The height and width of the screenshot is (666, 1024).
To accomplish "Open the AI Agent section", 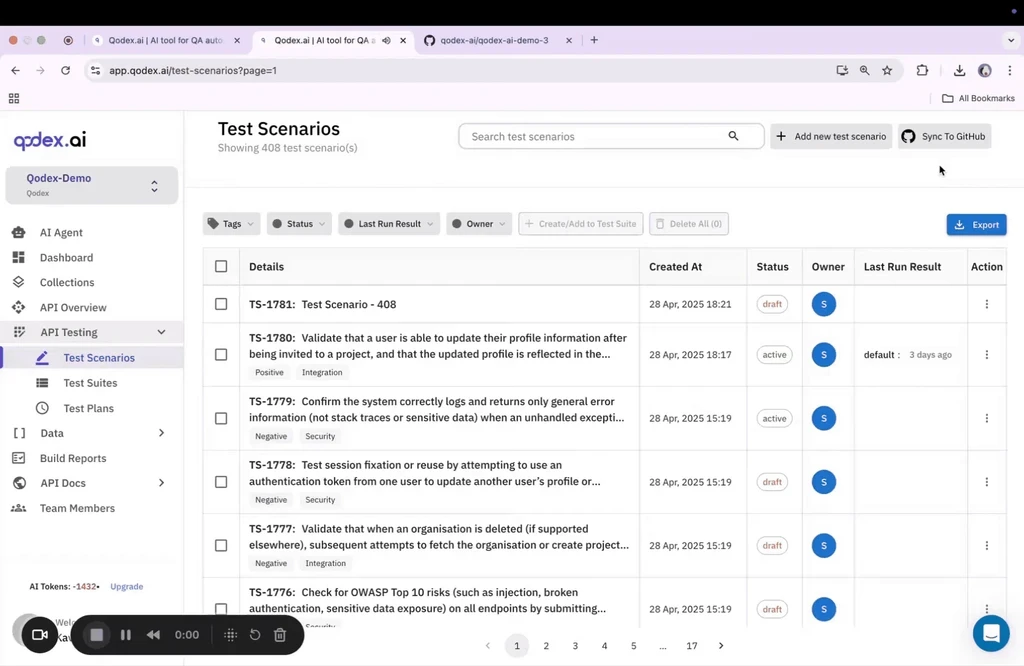I will (x=60, y=232).
